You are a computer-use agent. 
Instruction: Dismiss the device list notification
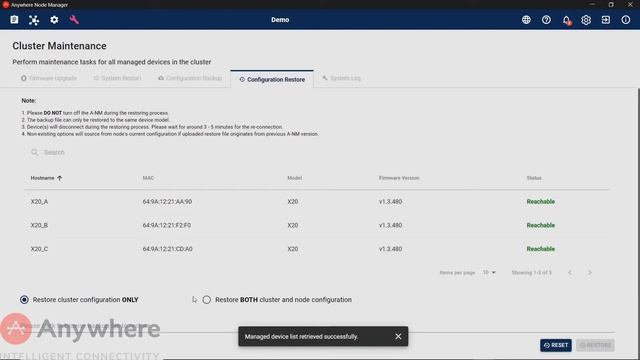(398, 336)
